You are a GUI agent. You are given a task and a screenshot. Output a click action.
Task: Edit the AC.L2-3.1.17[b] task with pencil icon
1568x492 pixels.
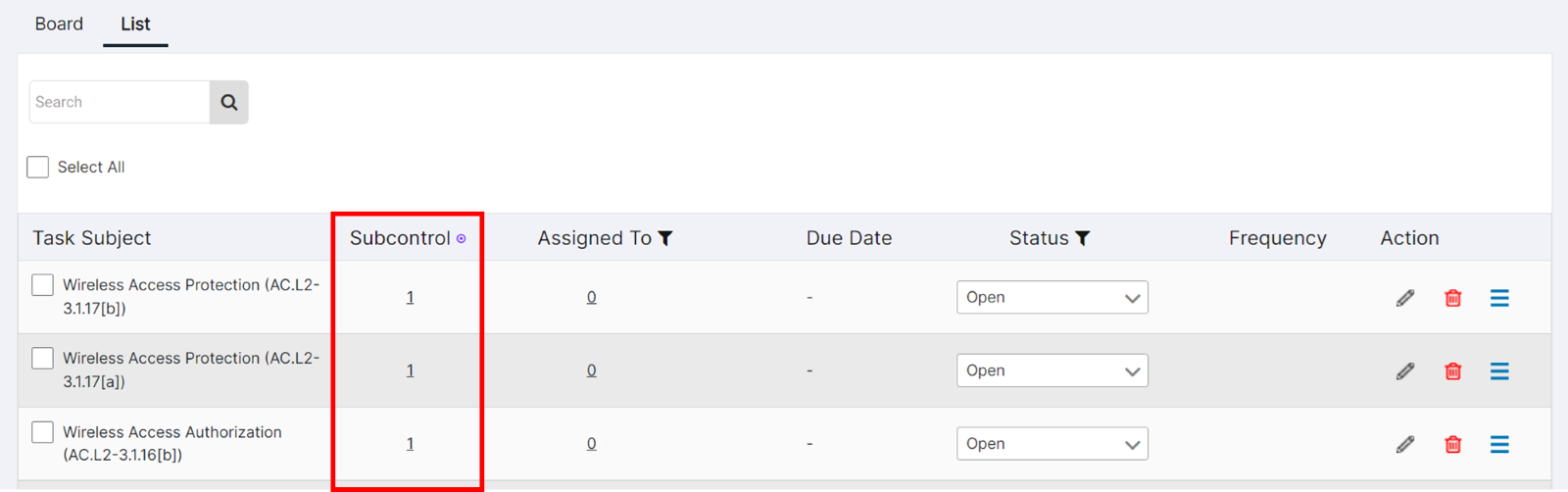(1405, 298)
